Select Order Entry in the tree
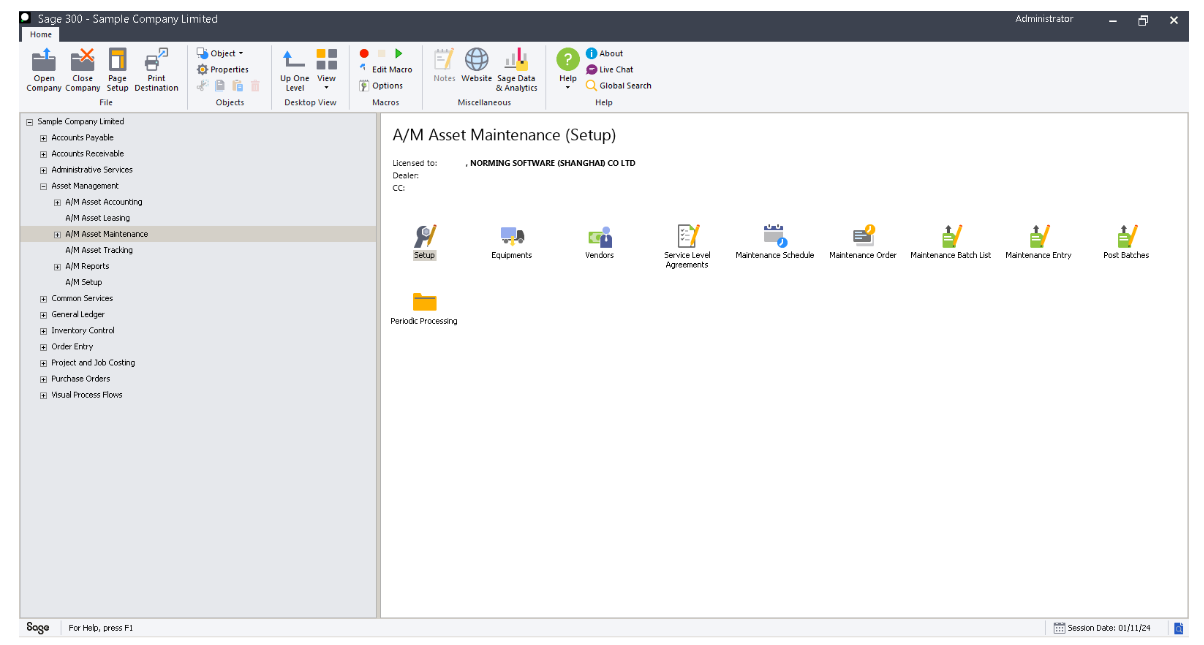 [72, 347]
